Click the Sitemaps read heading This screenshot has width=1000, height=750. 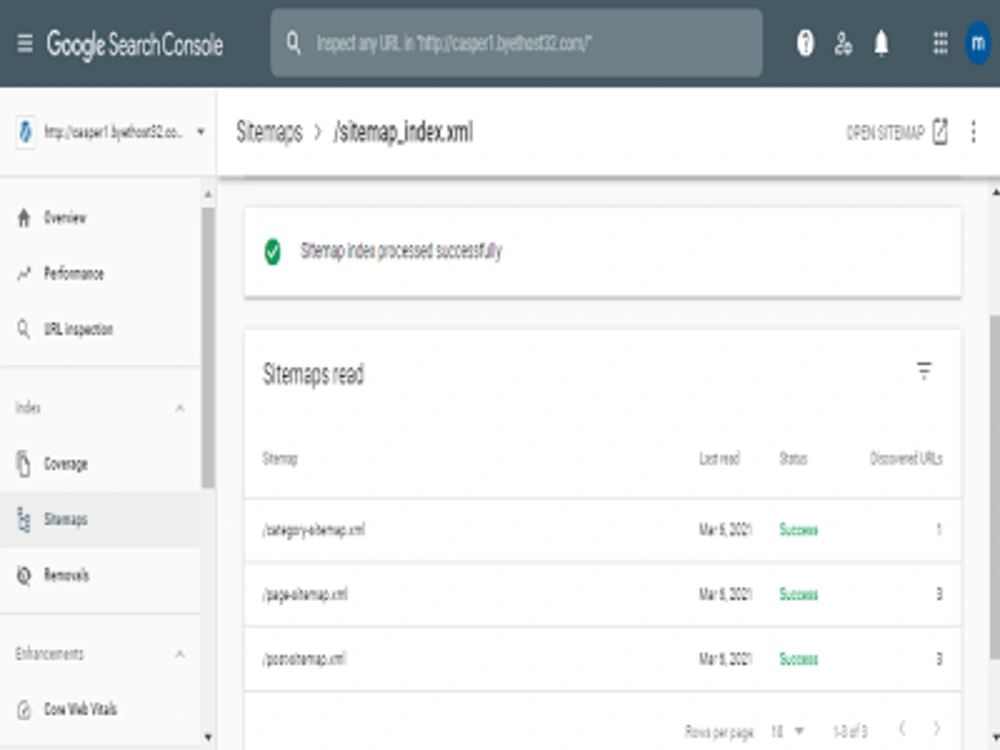pos(313,374)
